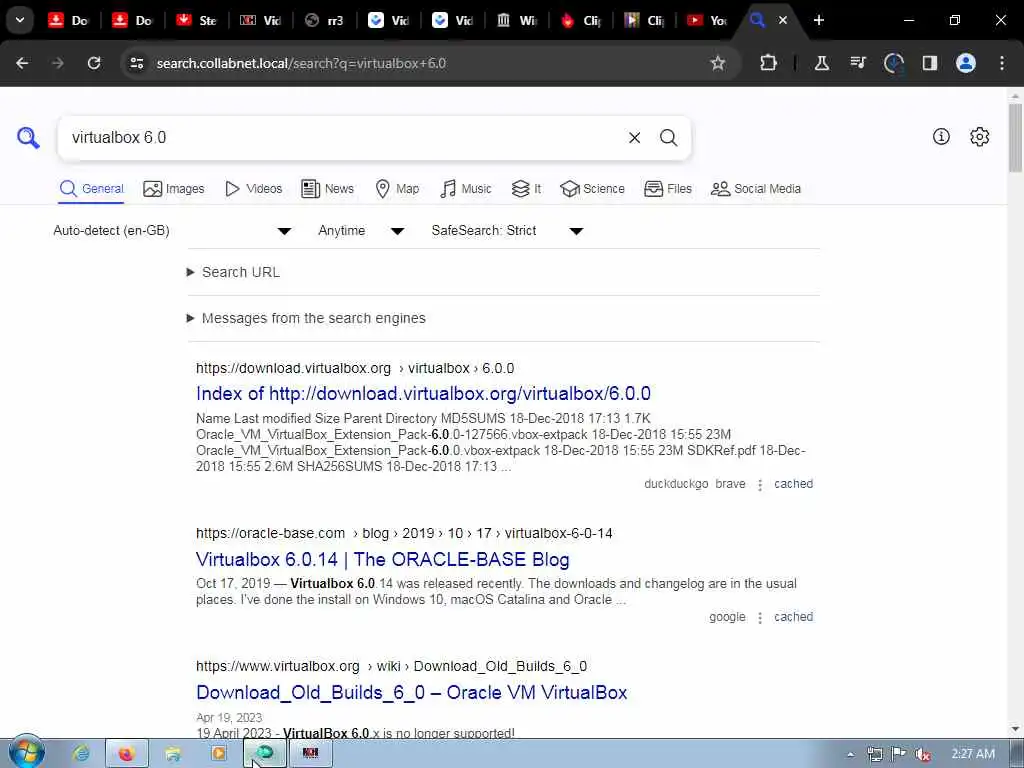Open the search info (i) page icon
The width and height of the screenshot is (1024, 768).
pos(941,136)
